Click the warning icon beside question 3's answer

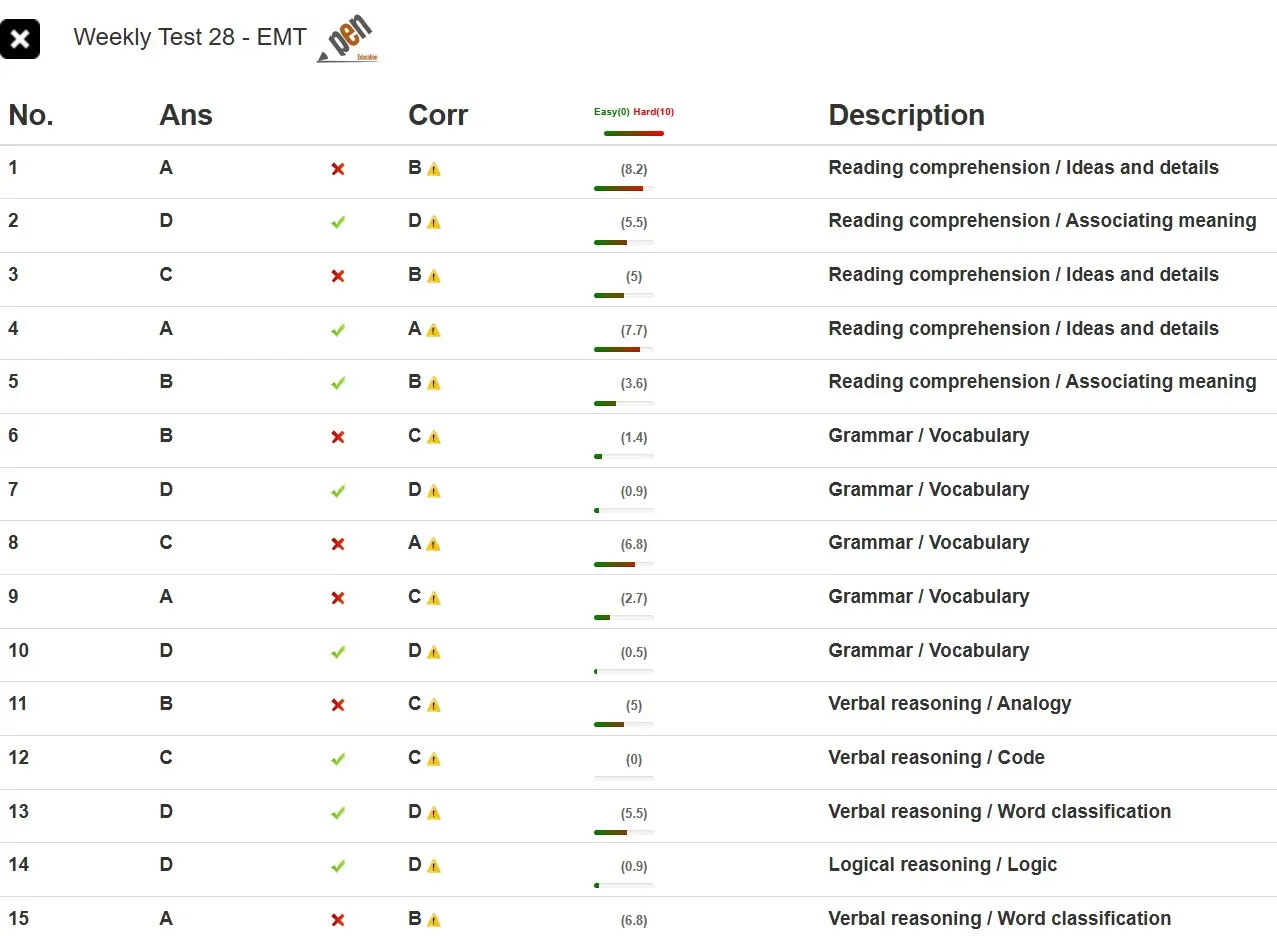[434, 276]
